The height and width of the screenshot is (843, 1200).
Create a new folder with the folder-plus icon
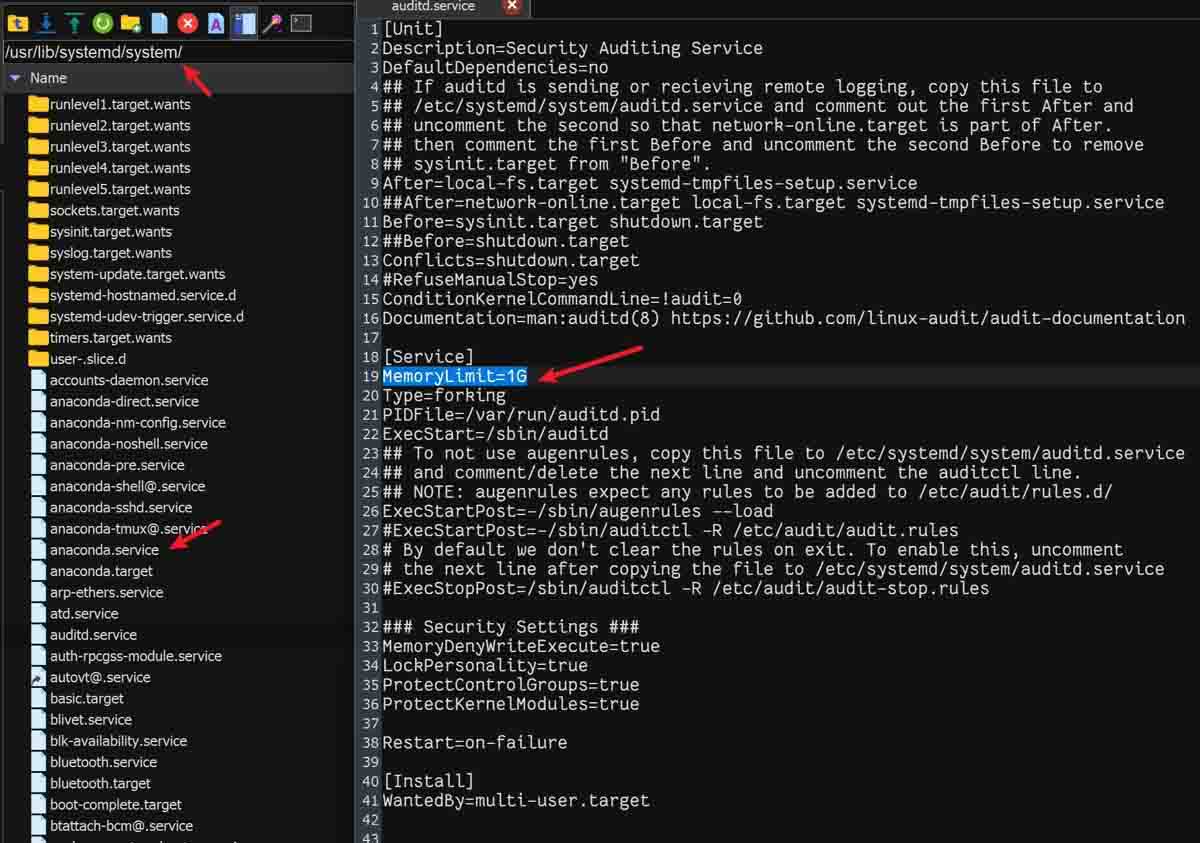pos(131,22)
